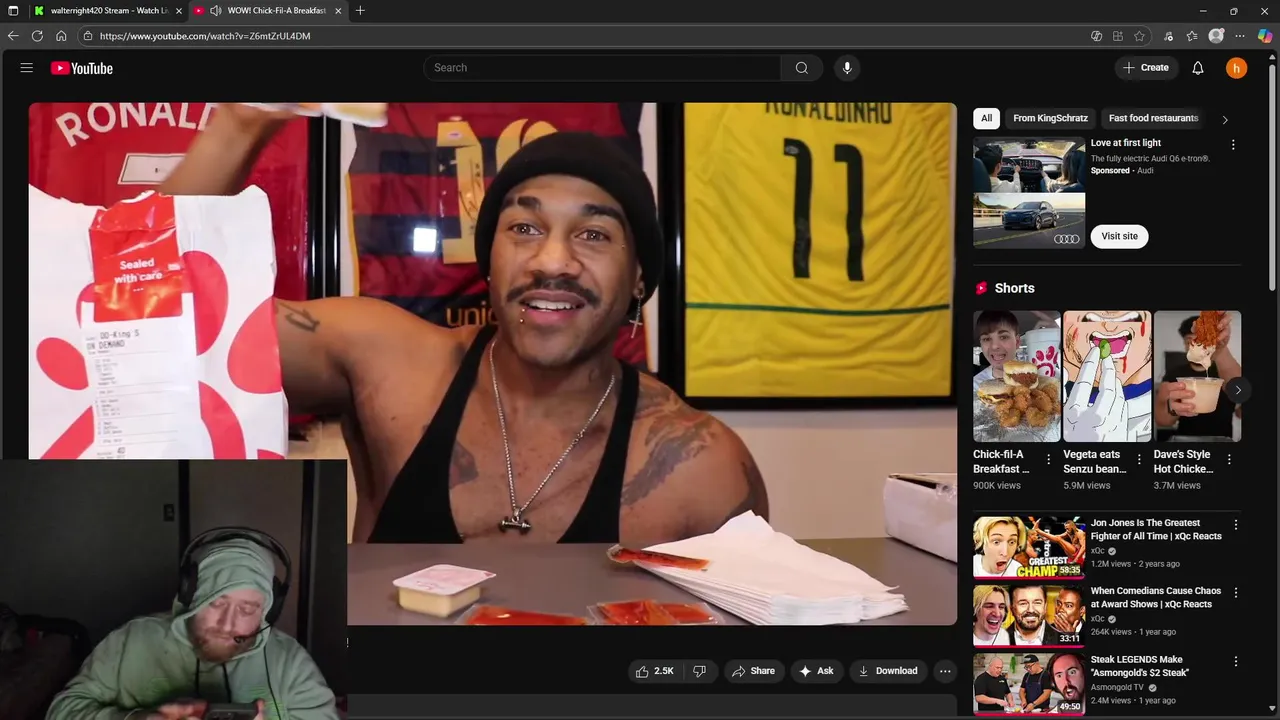Open the Love at first light ad title
This screenshot has height=720, width=1280.
[x=1125, y=143]
